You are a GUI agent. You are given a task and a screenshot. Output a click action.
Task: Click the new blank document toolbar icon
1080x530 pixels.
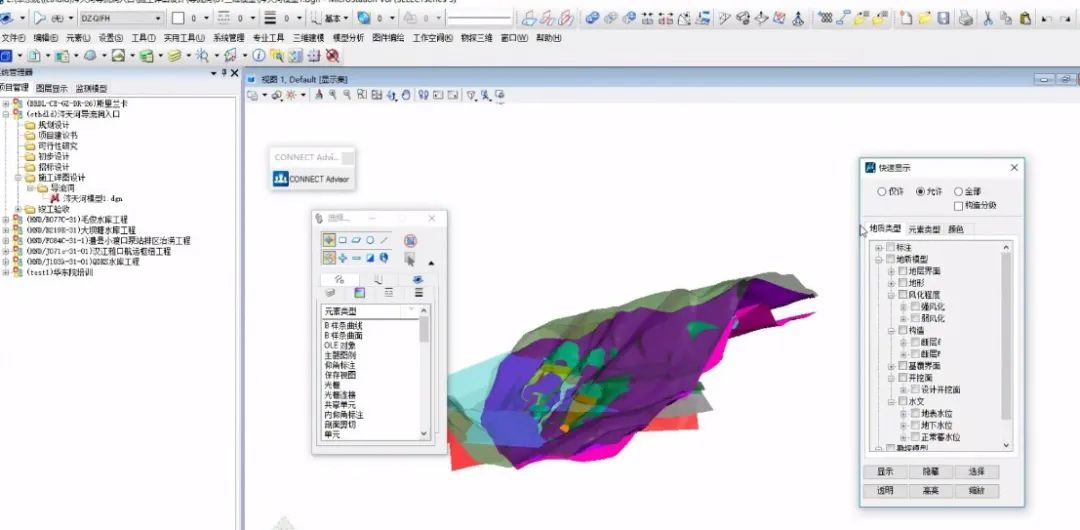905,18
